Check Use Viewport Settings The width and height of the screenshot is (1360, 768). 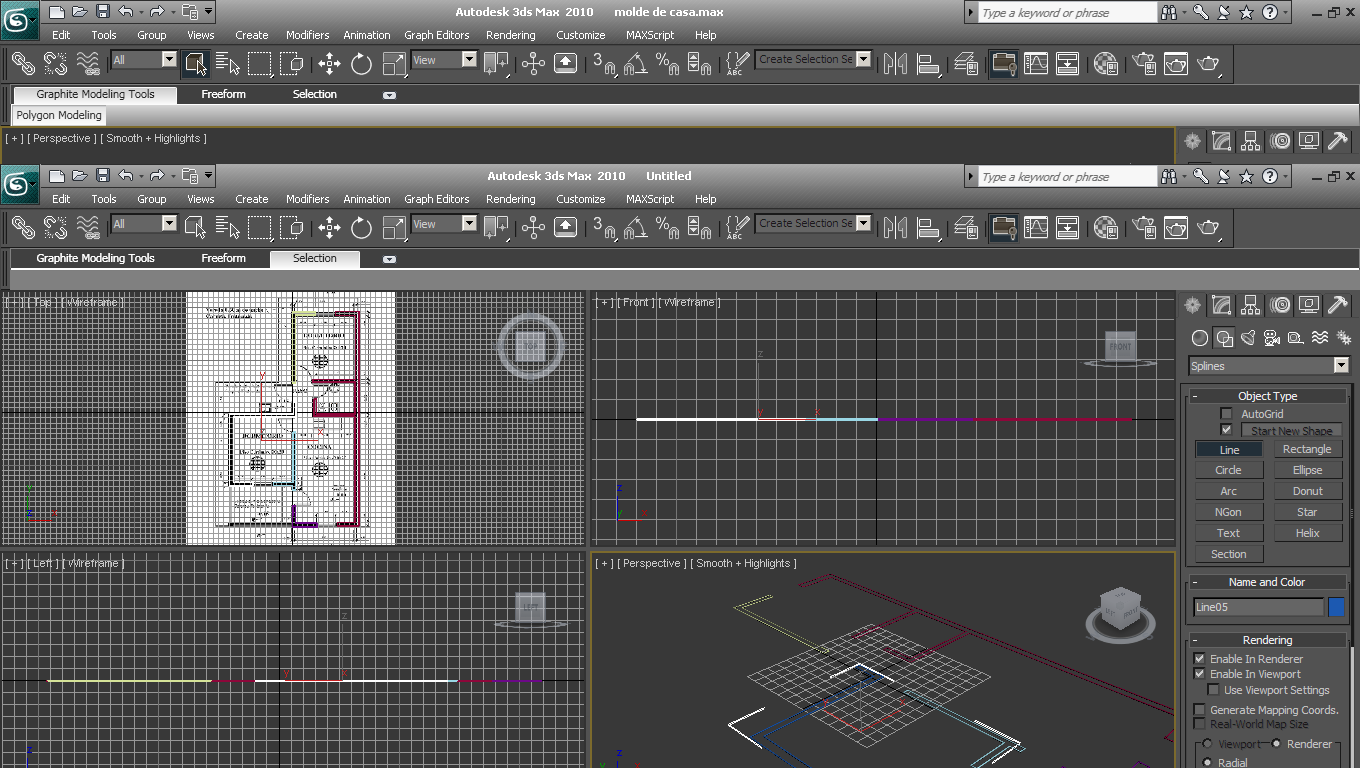[1214, 690]
